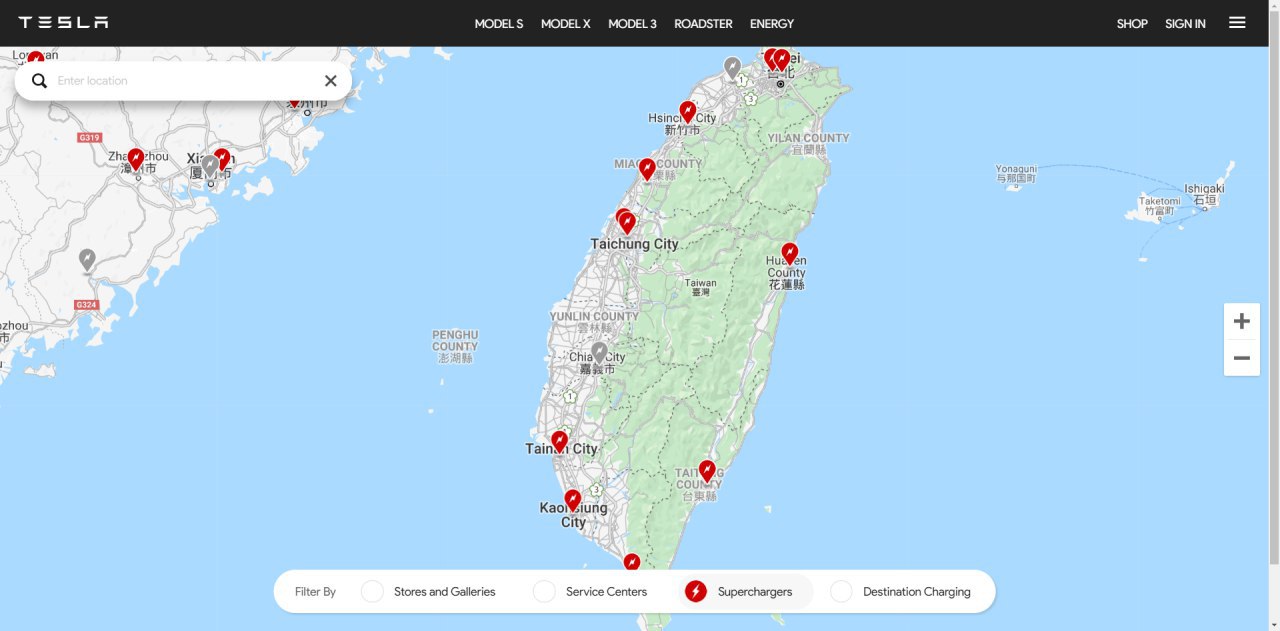Zoom out the map with minus button
The width and height of the screenshot is (1280, 631).
point(1241,358)
